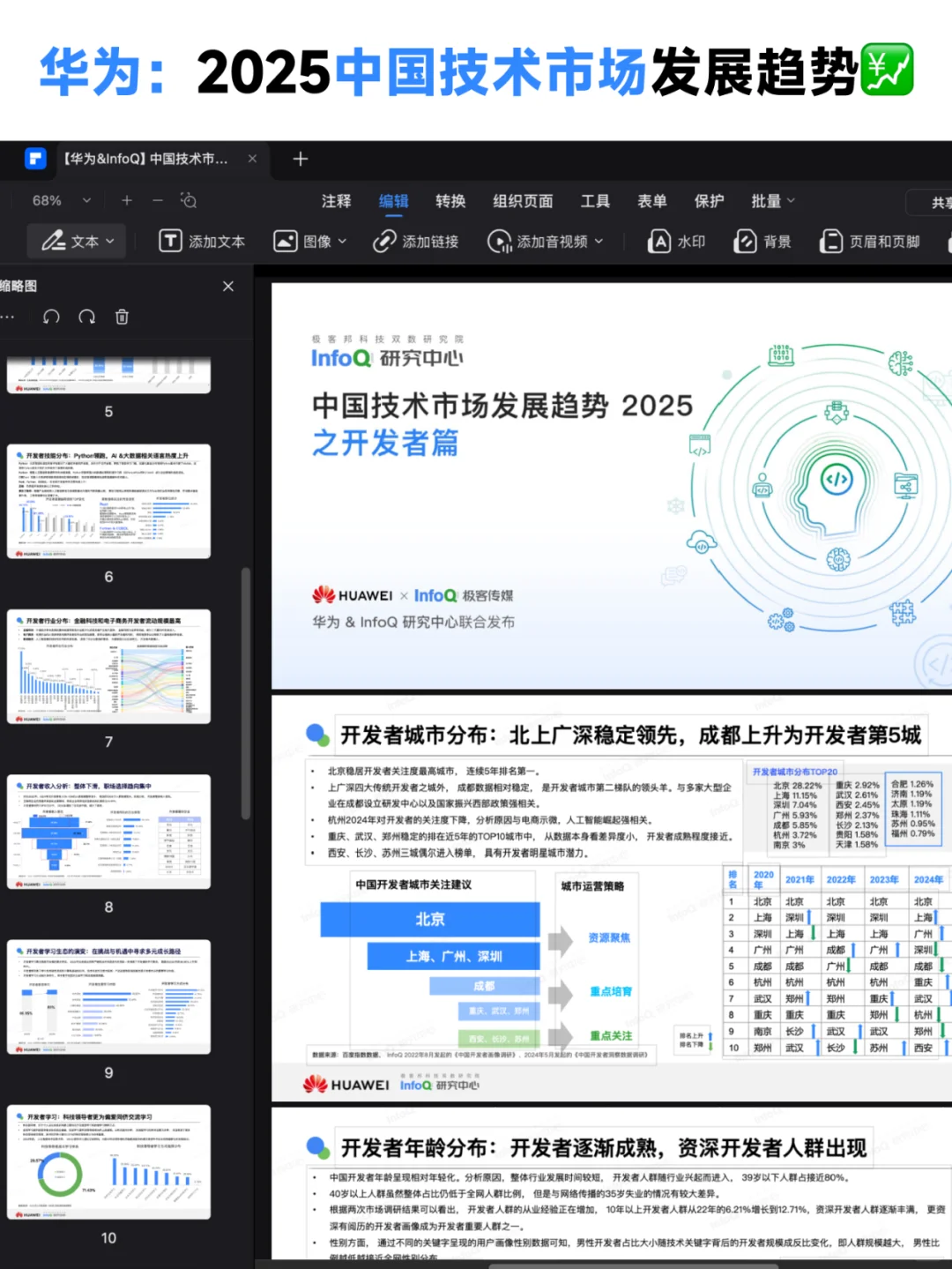Open the 文本 edit mode dropdown
Screen dimensions: 952x1269
point(77,241)
